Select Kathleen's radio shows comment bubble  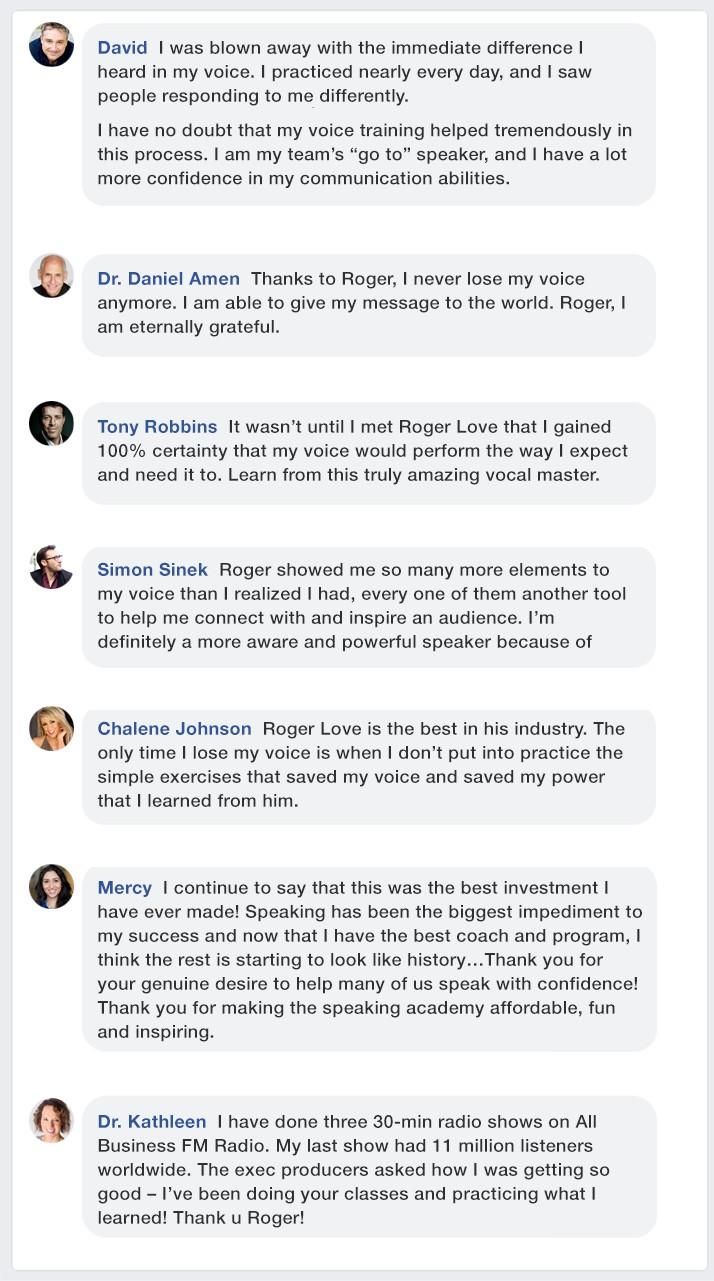click(x=368, y=1167)
